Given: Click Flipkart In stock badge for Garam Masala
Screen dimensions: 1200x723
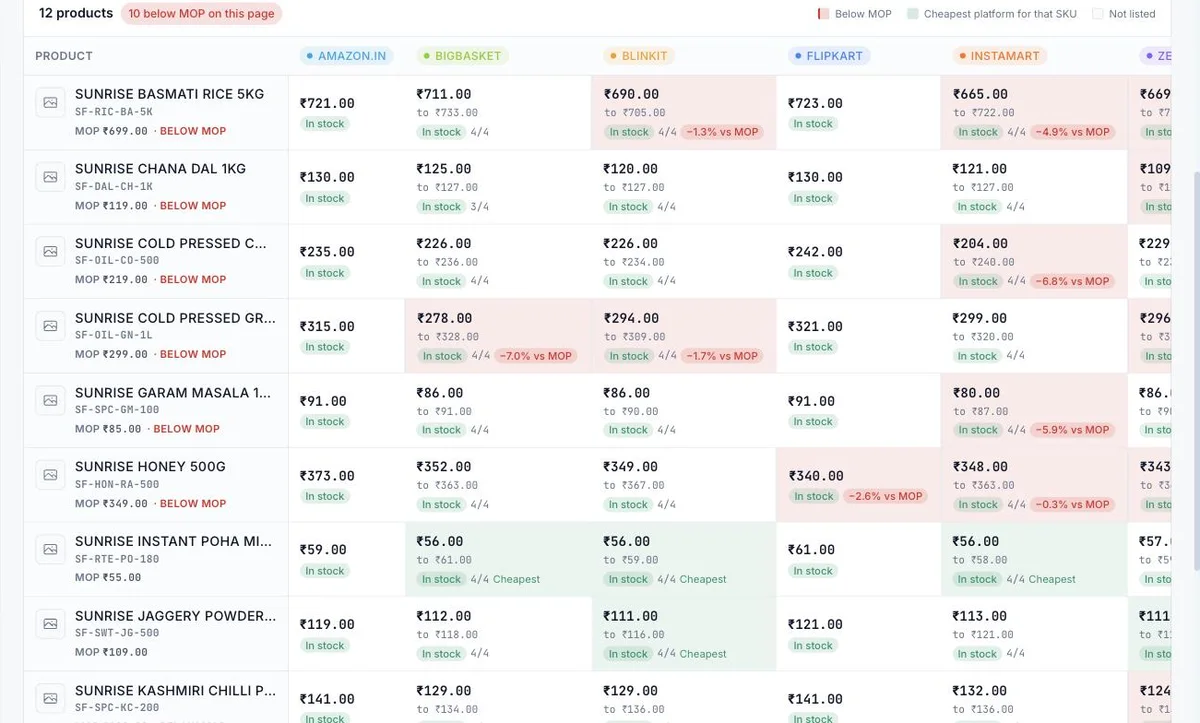Looking at the screenshot, I should pyautogui.click(x=813, y=422).
